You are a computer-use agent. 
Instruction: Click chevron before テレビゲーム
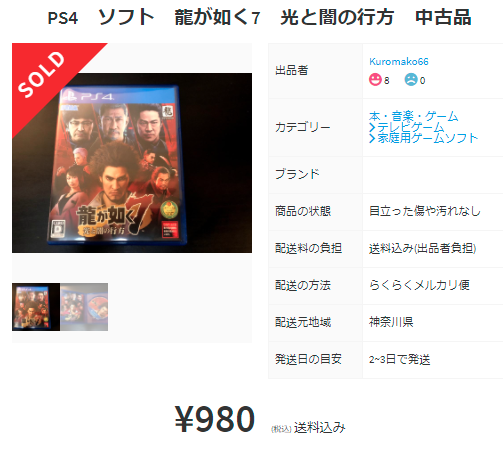[x=372, y=127]
